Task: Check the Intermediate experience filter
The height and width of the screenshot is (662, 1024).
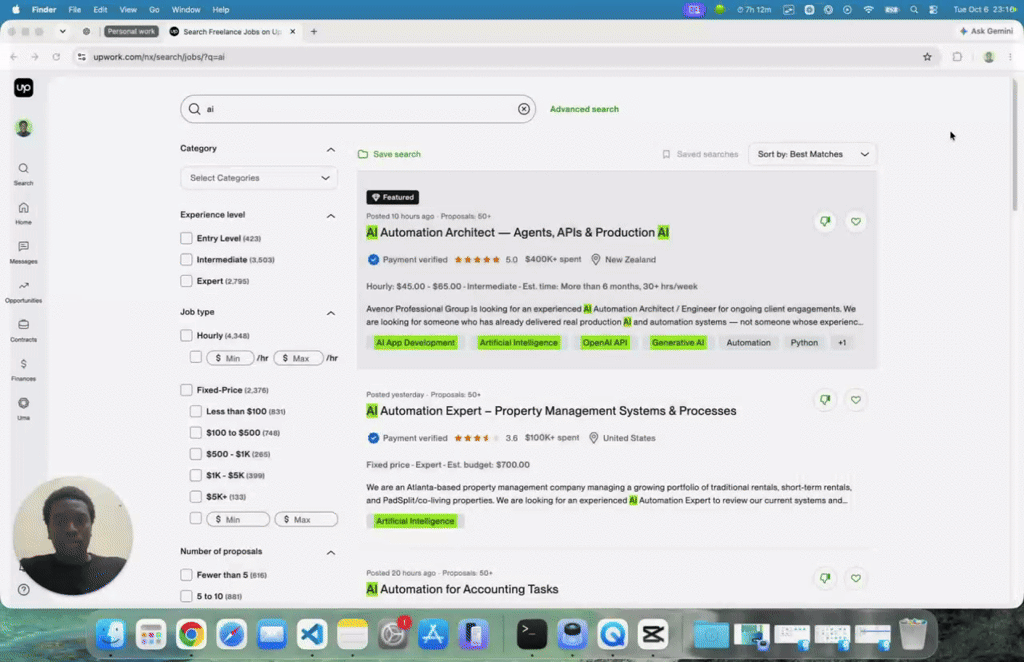Action: pos(186,260)
